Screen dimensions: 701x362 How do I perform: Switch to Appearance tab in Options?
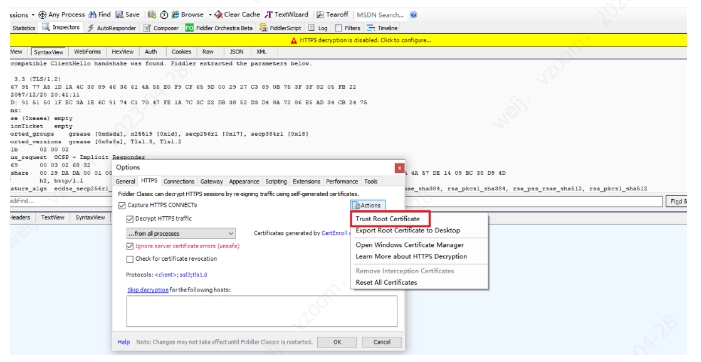click(x=244, y=181)
